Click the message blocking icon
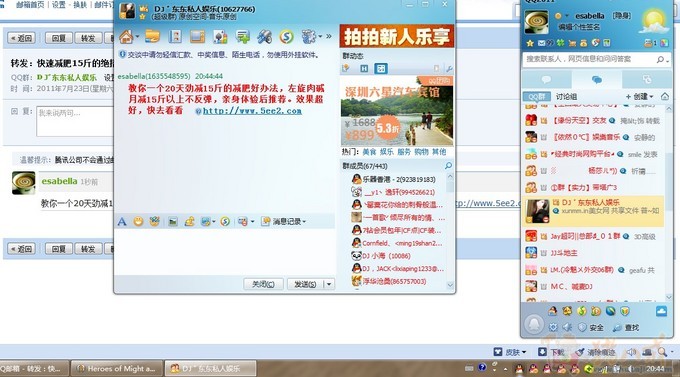 [243, 222]
